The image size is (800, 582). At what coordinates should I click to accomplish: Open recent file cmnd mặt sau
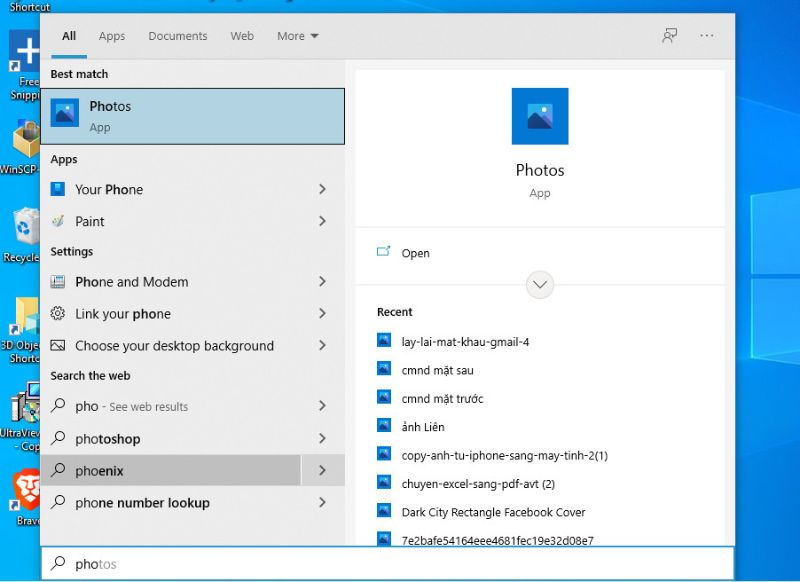[x=437, y=370]
